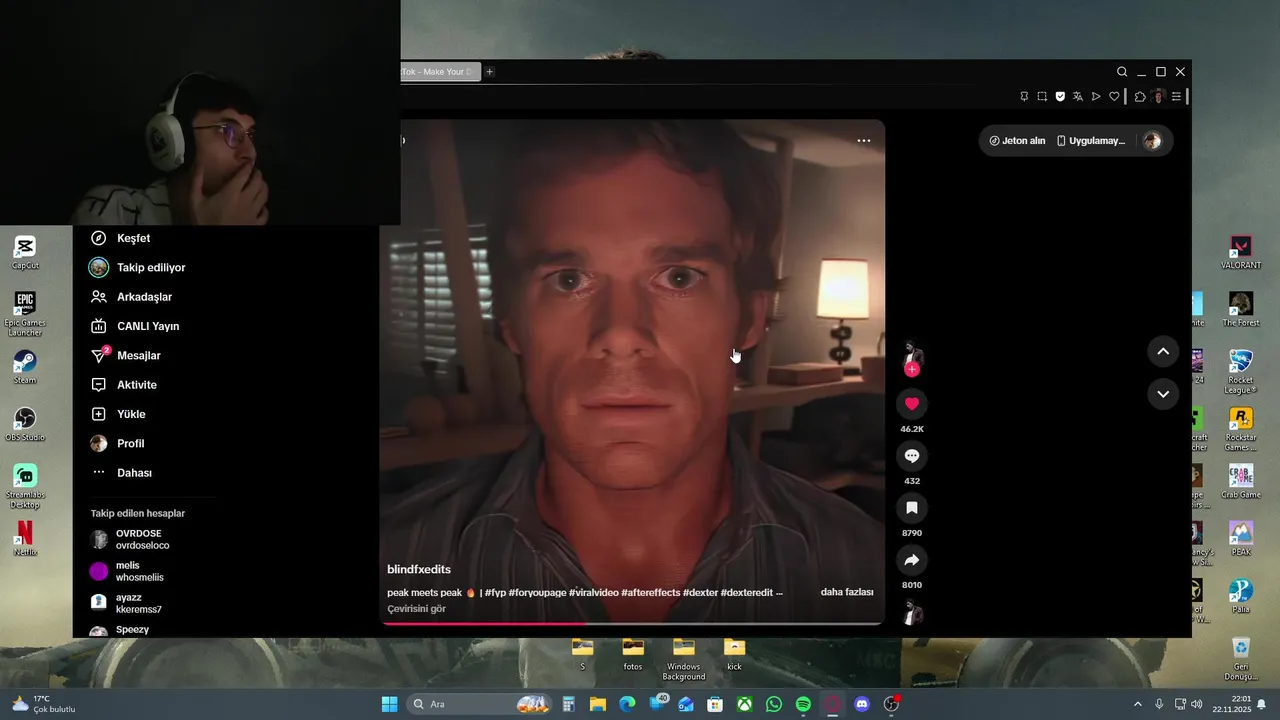Open VALORANT desktop shortcut

1241,252
